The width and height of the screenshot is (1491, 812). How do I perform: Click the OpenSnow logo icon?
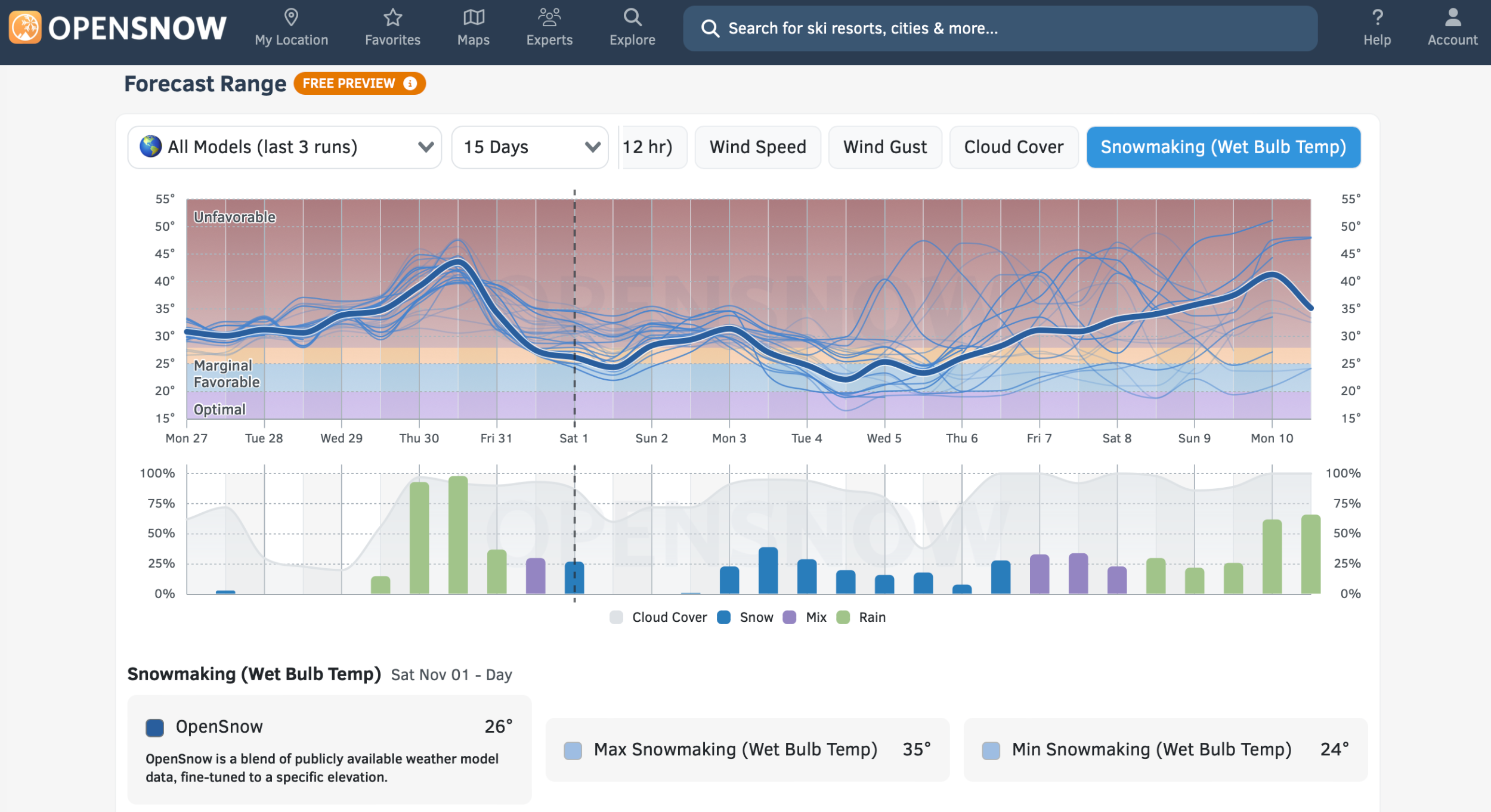(x=25, y=27)
